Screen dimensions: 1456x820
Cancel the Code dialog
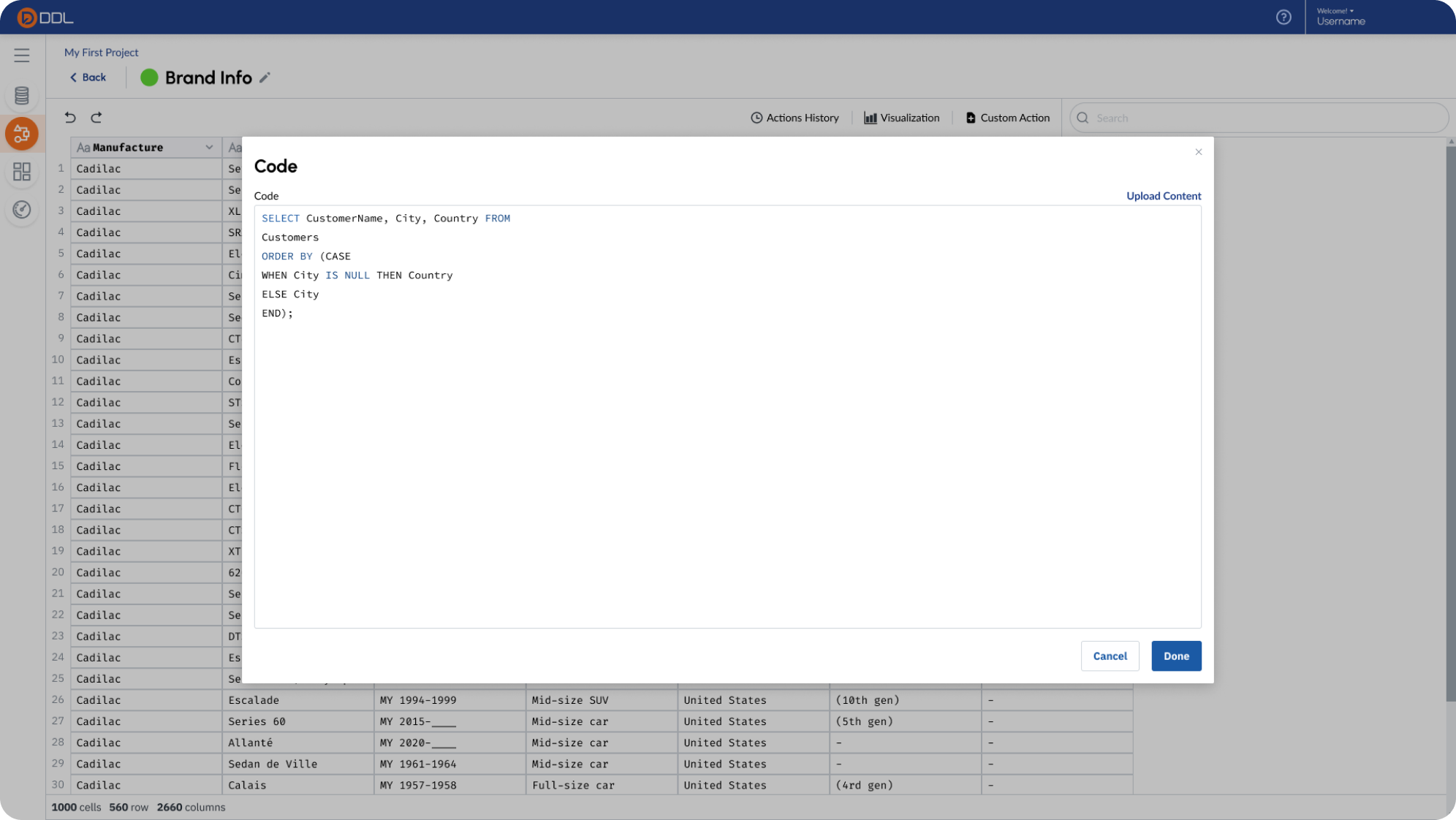click(x=1110, y=656)
